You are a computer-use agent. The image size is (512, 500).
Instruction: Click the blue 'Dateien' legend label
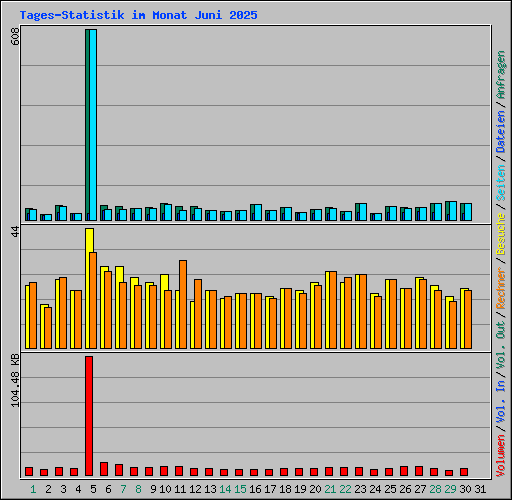click(501, 132)
